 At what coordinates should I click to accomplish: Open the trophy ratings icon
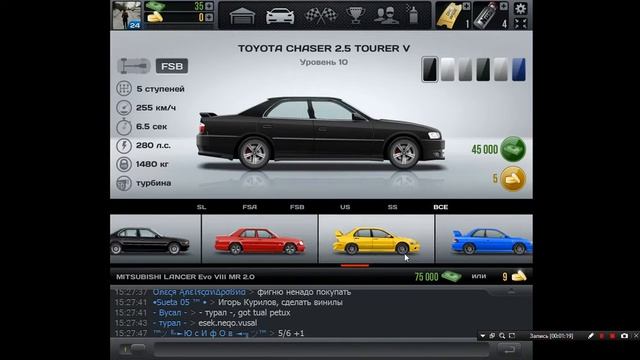click(x=356, y=16)
